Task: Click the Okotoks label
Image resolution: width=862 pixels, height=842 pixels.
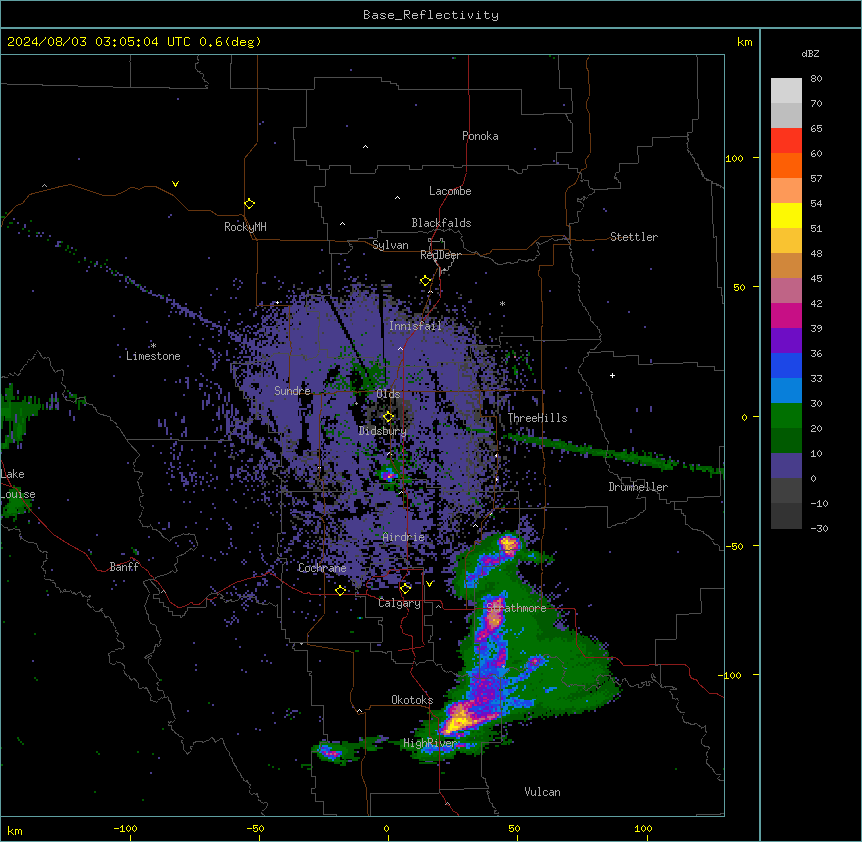Action: [x=412, y=700]
